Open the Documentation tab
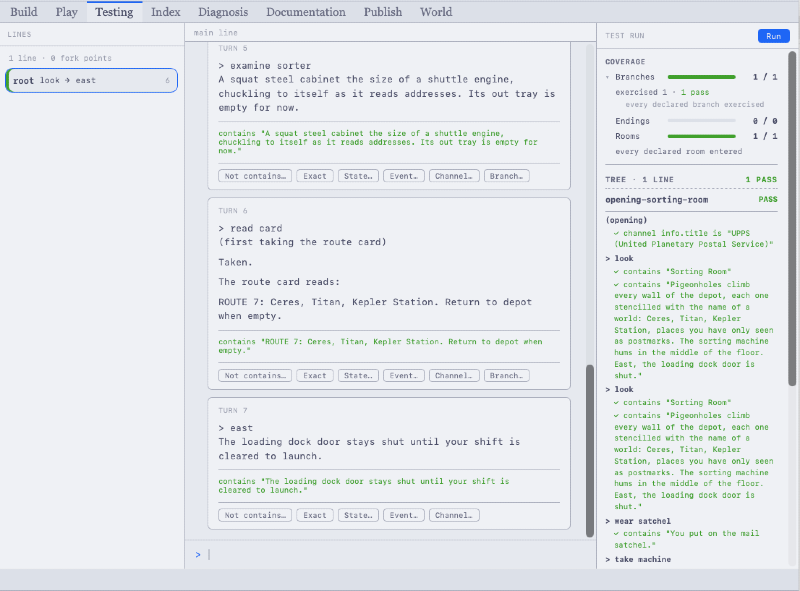Screen dimensions: 800x591 pos(306,12)
